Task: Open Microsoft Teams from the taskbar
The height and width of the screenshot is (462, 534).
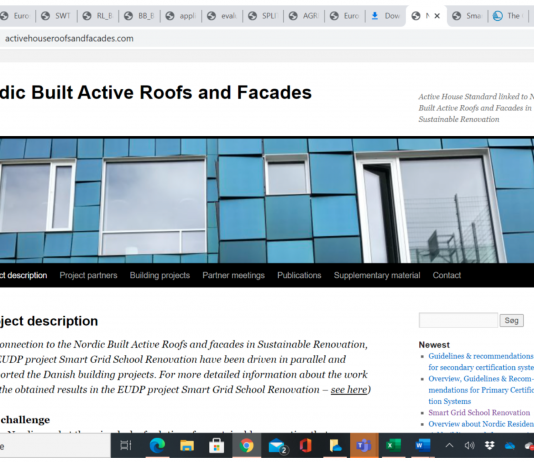Action: point(364,445)
